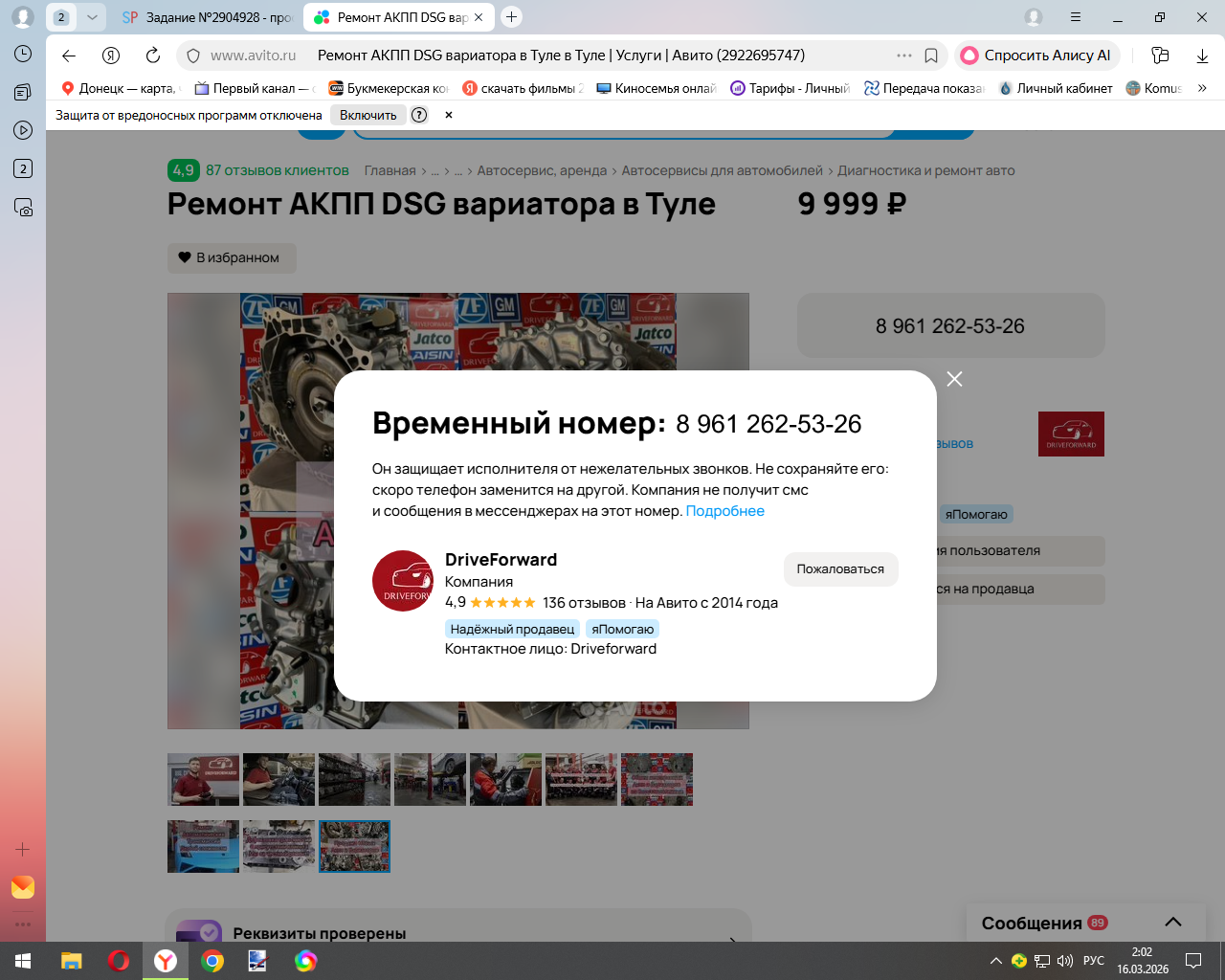Open the protection help question mark
Screen dimensions: 1225x980
coord(419,115)
